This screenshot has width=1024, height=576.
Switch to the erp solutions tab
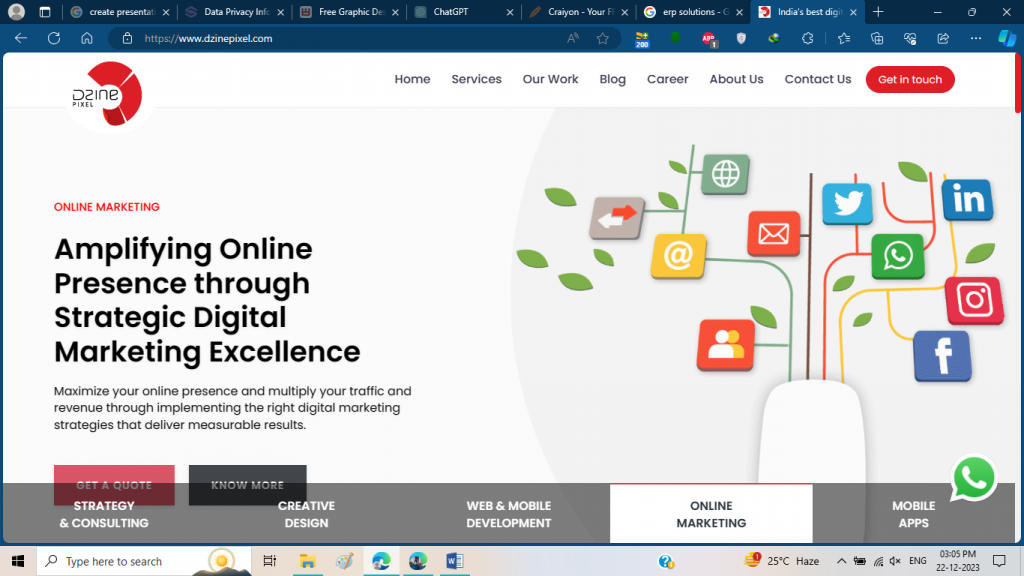point(694,12)
